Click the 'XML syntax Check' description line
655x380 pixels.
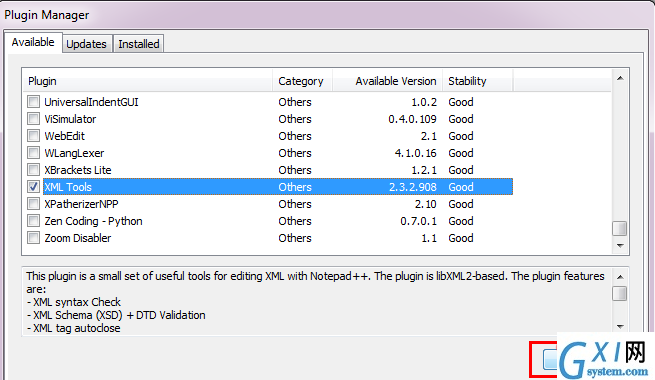(74, 302)
